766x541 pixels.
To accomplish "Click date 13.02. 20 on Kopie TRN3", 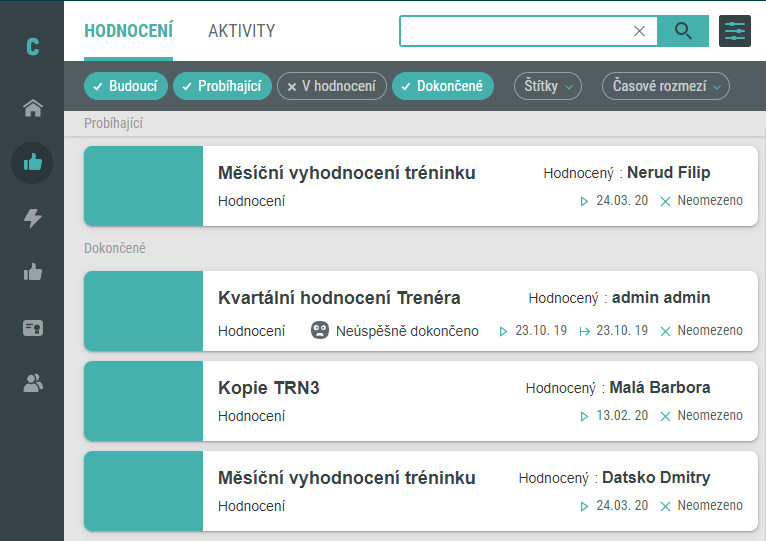I will [622, 415].
